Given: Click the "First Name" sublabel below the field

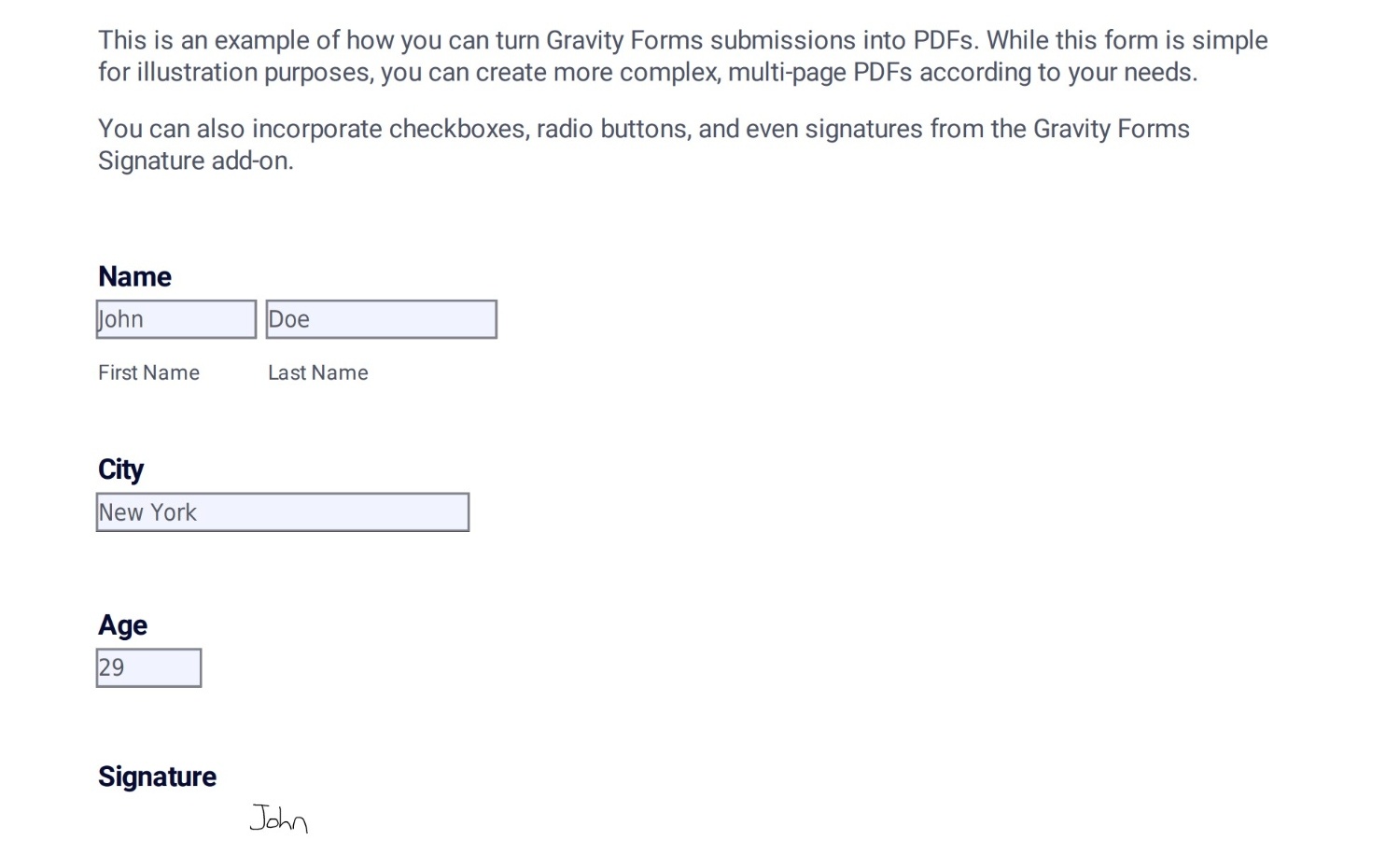Looking at the screenshot, I should click(148, 372).
